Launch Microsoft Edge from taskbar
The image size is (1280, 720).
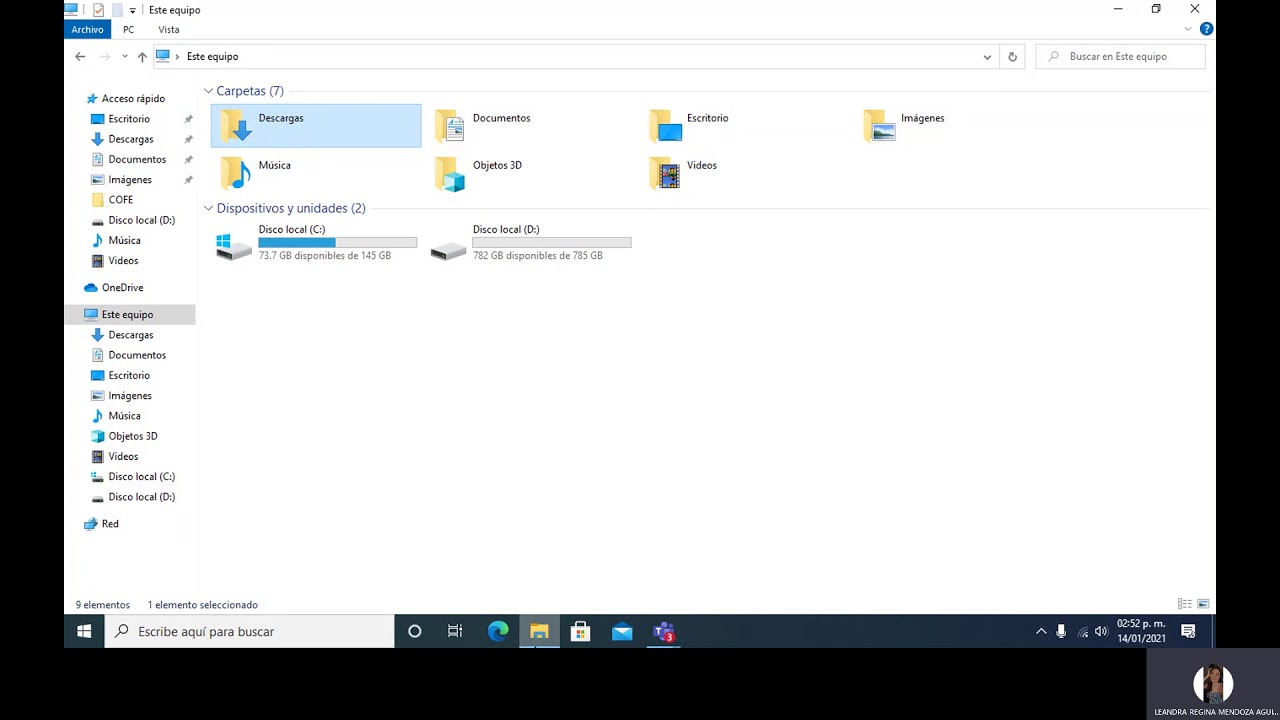coord(498,631)
